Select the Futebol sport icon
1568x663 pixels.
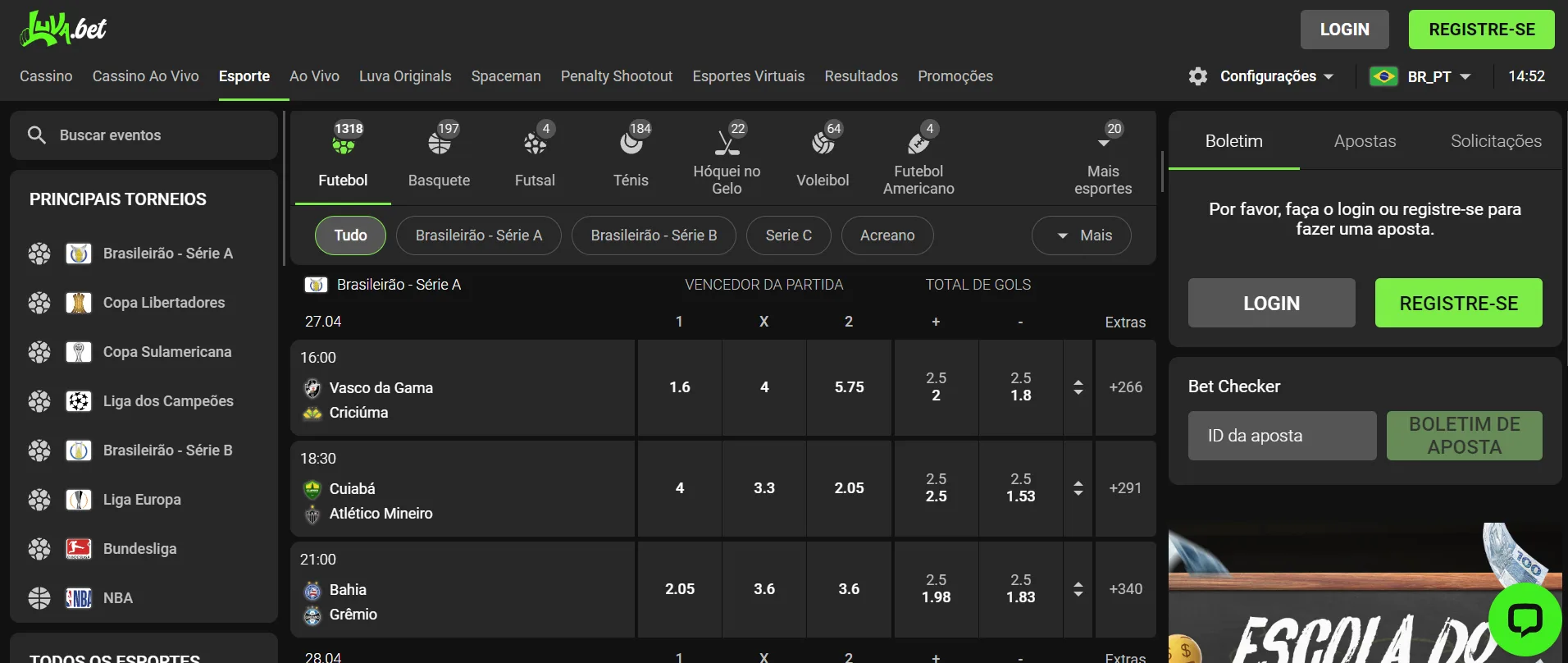(x=343, y=145)
